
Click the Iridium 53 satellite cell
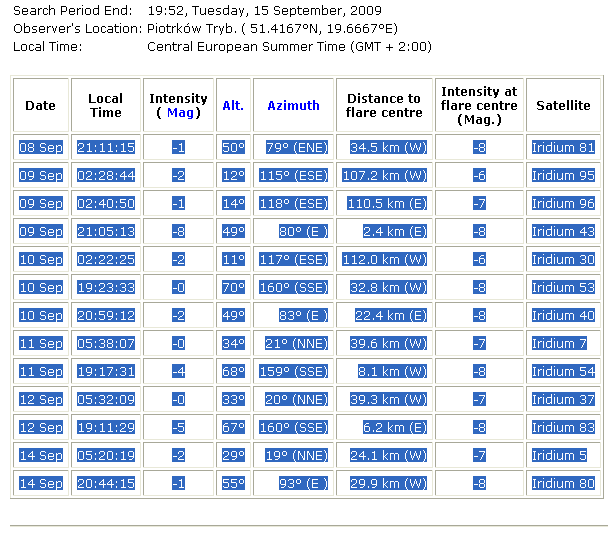(x=563, y=287)
